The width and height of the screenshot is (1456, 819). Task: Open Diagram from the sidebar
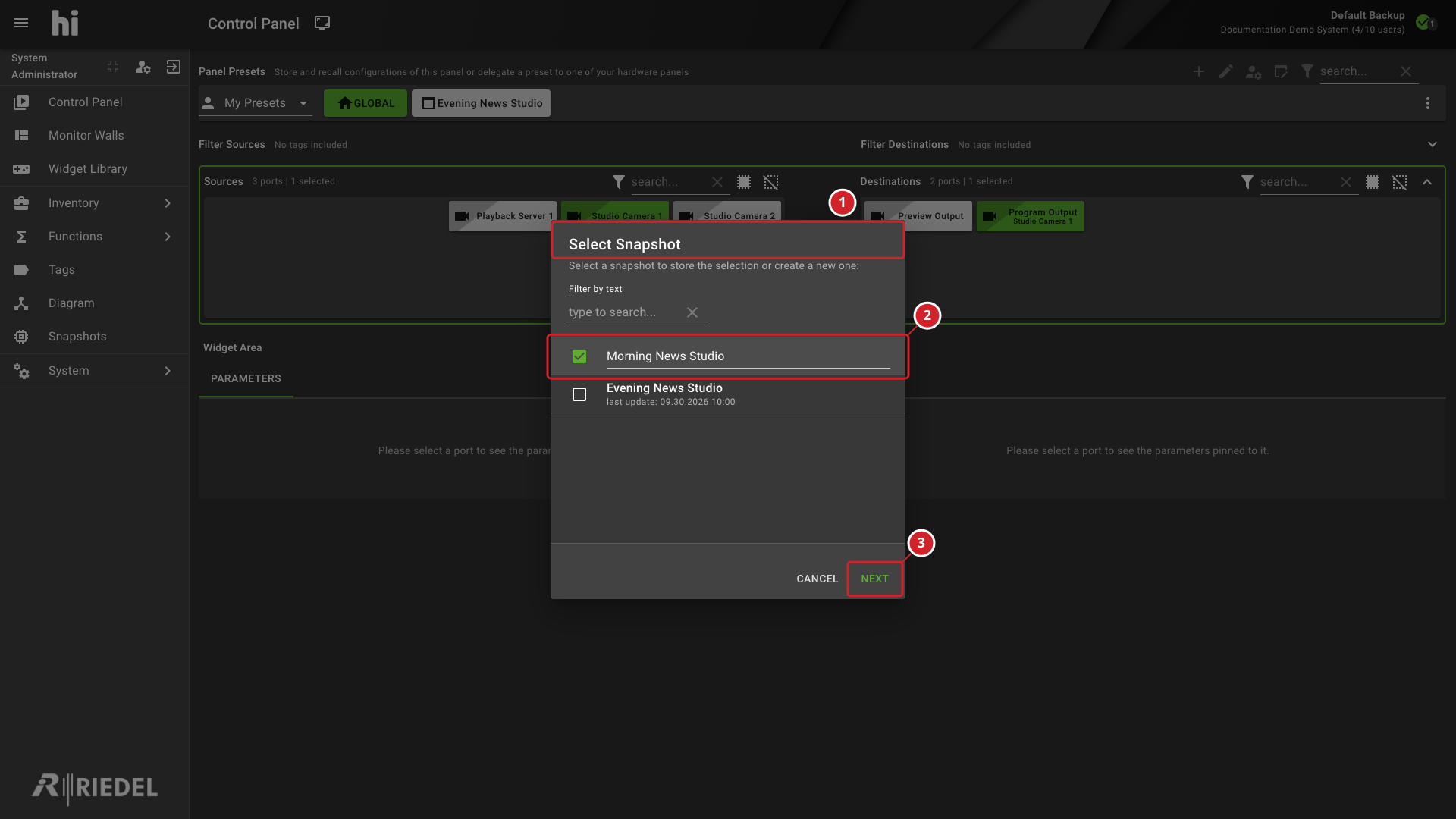94,303
